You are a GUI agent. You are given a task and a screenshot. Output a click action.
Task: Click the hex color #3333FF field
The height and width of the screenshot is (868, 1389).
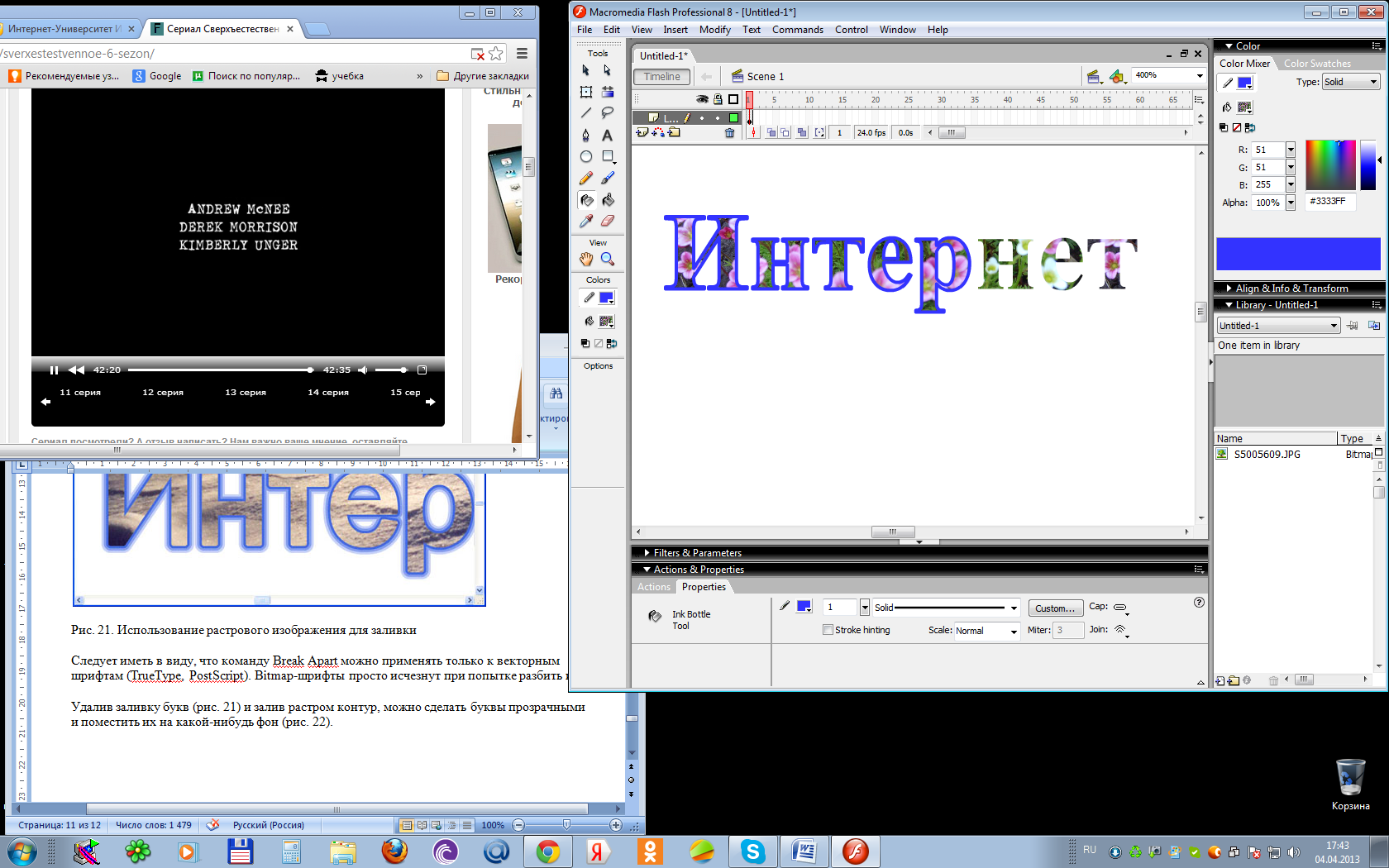1330,202
